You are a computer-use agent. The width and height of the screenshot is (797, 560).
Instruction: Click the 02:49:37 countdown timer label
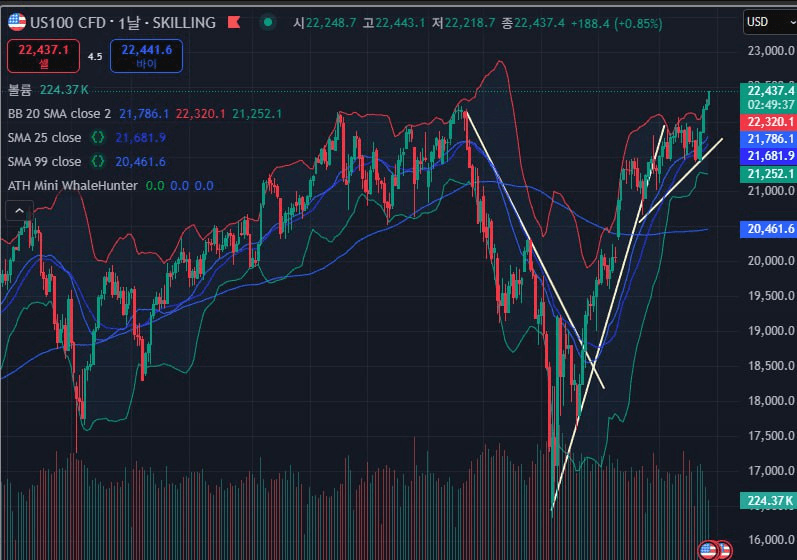click(770, 105)
